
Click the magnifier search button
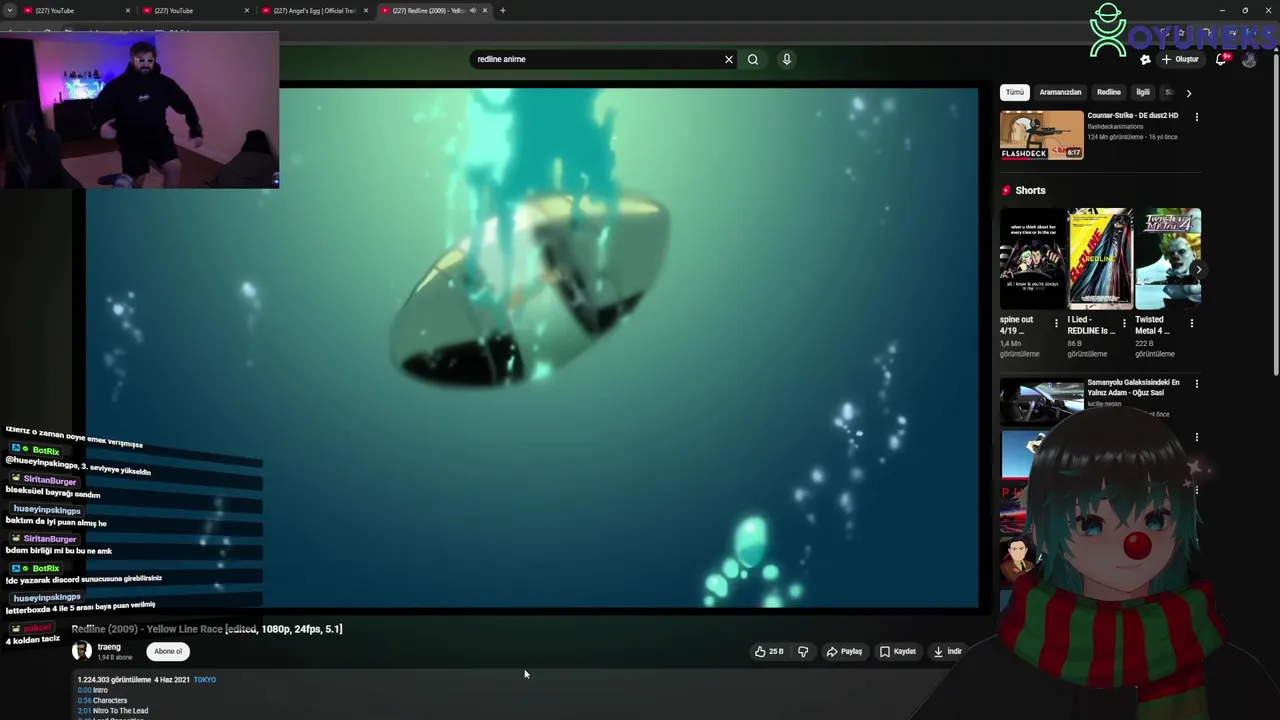[x=753, y=59]
